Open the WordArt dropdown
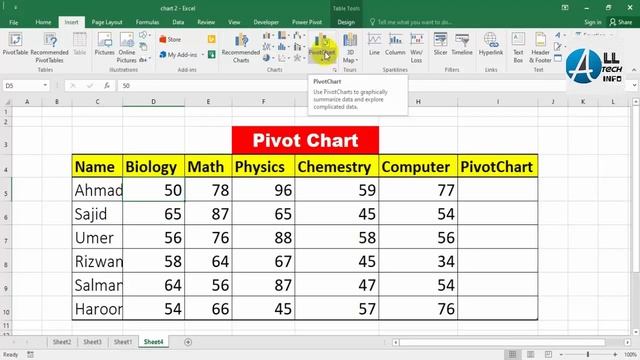This screenshot has width=640, height=360. [x=560, y=36]
